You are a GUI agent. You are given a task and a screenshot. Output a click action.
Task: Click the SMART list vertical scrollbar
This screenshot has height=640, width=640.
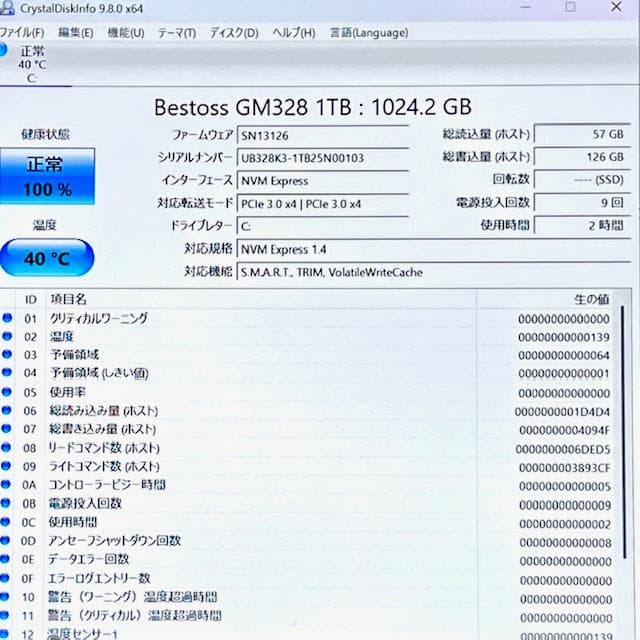pyautogui.click(x=624, y=433)
